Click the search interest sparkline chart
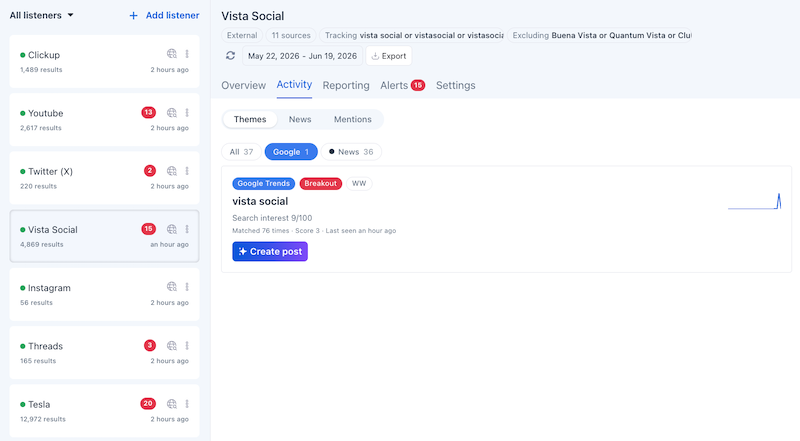Viewport: 800px width, 441px height. click(755, 201)
